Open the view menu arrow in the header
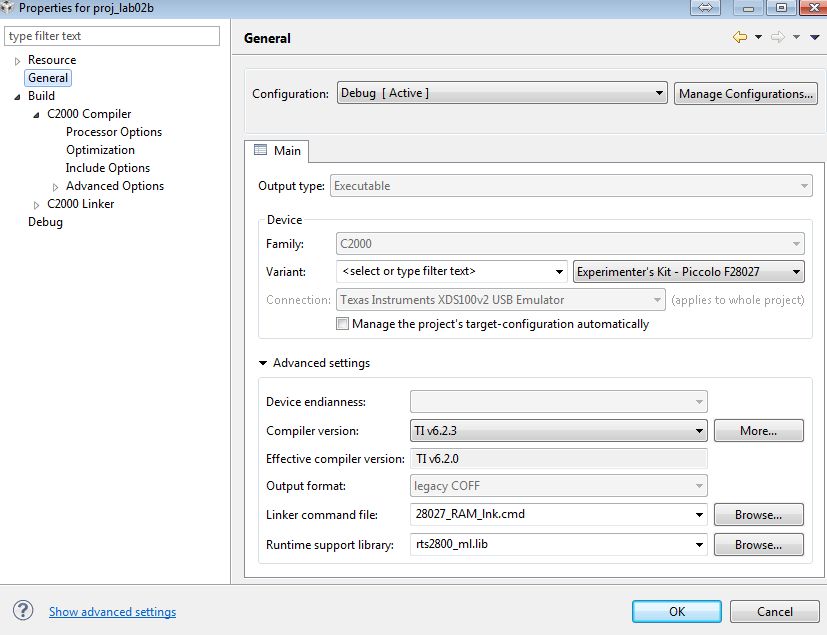The image size is (827, 635). tap(812, 37)
